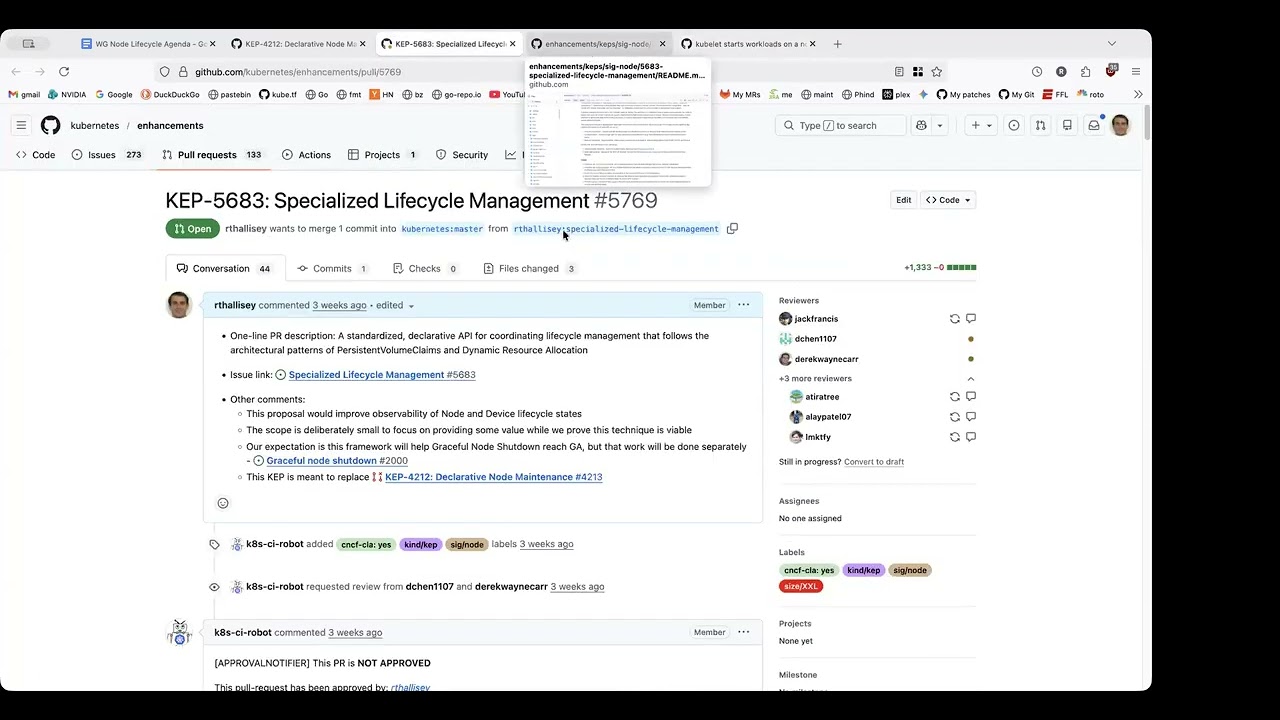
Task: Collapse the +3 more reviewers list
Action: tap(971, 379)
